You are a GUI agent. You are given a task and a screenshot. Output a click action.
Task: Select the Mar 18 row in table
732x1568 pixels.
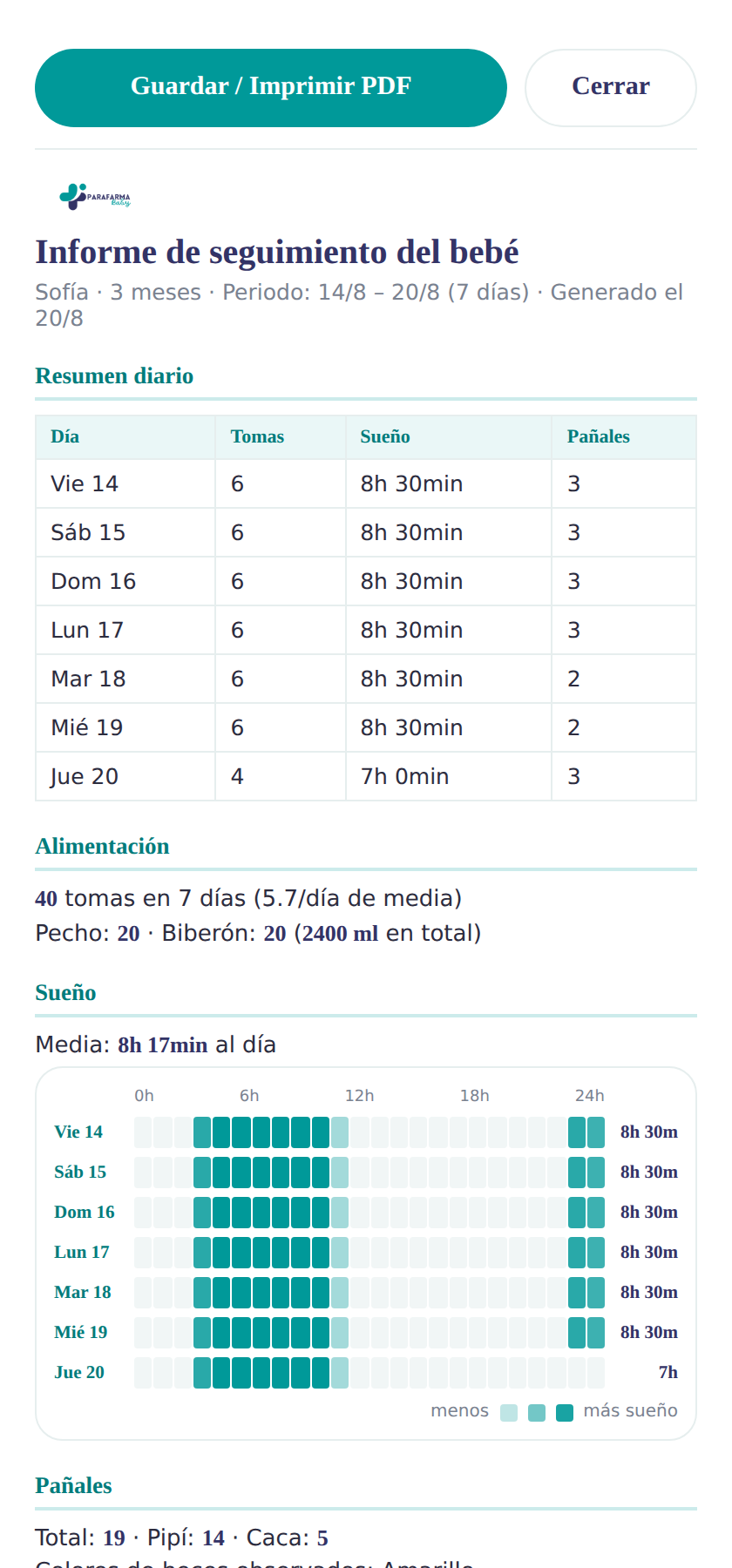coord(366,679)
